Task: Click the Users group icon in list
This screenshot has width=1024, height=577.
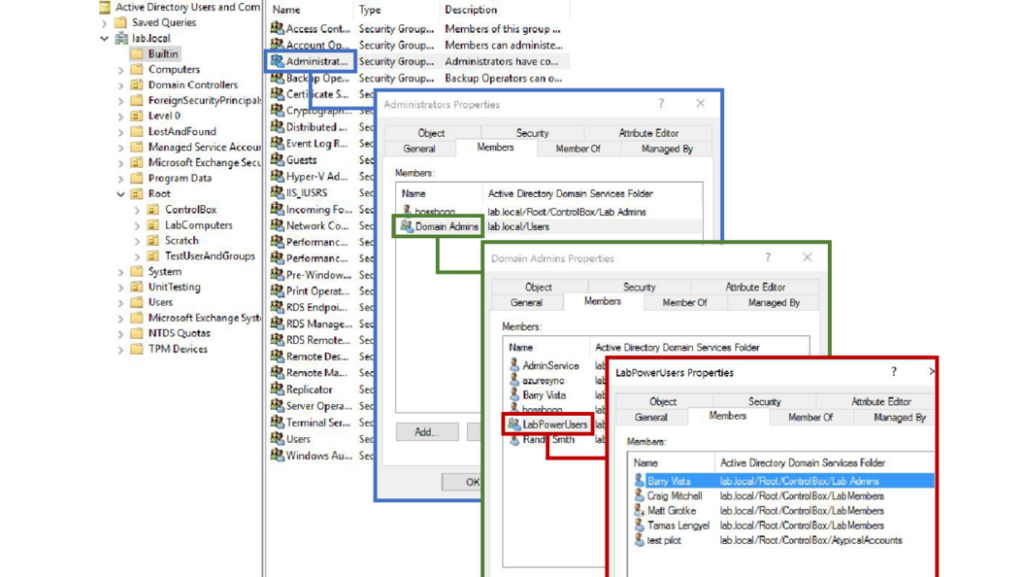Action: coord(277,439)
